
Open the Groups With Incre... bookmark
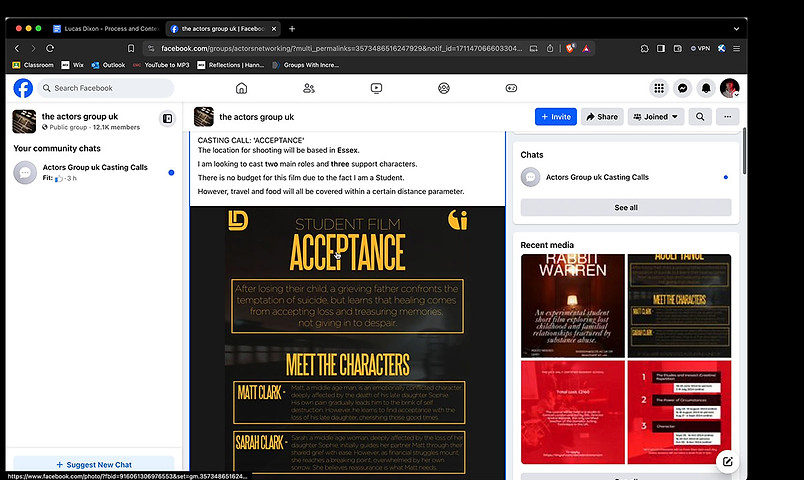[x=306, y=65]
